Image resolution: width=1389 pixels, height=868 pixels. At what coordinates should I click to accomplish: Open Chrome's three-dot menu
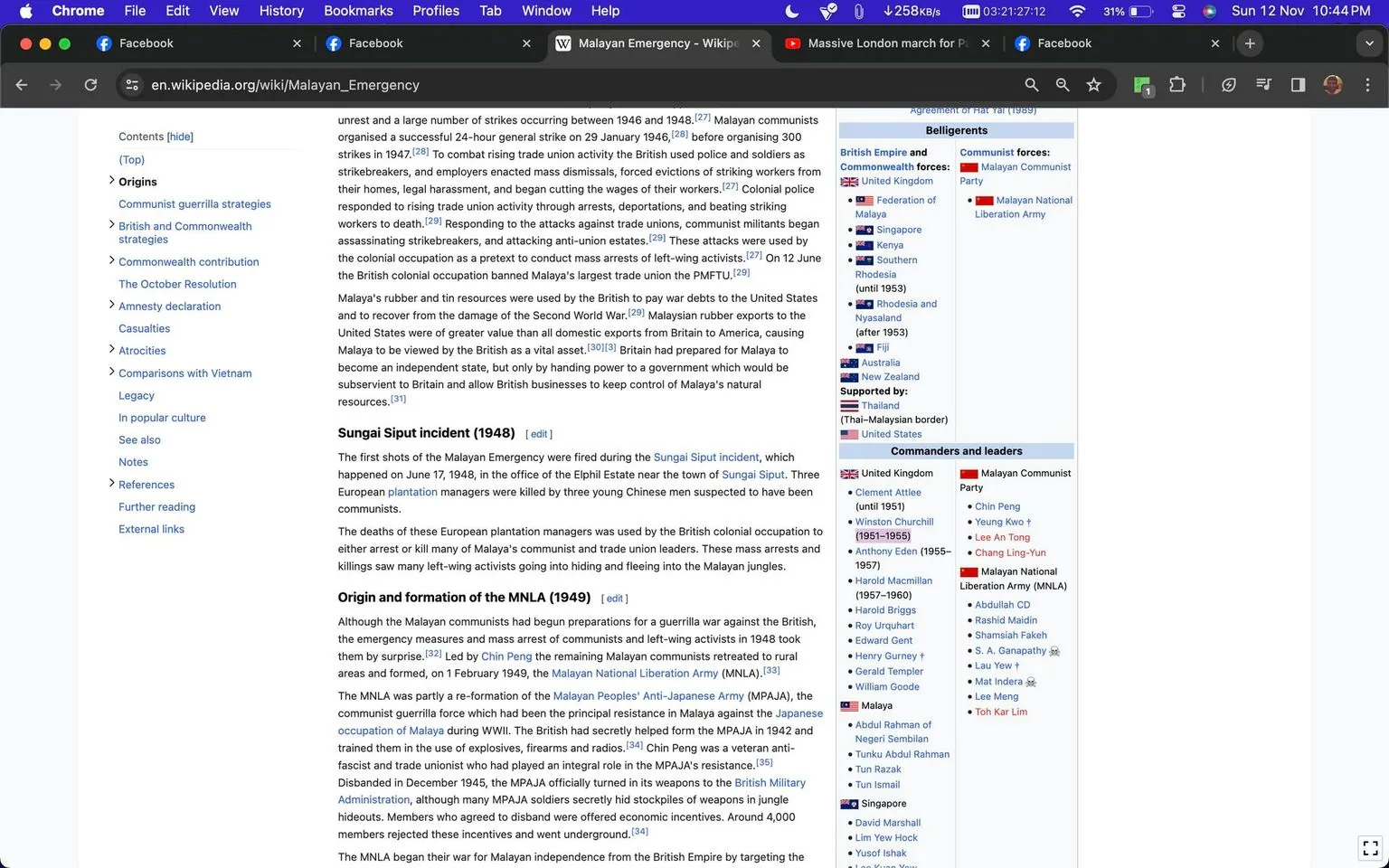tap(1368, 84)
